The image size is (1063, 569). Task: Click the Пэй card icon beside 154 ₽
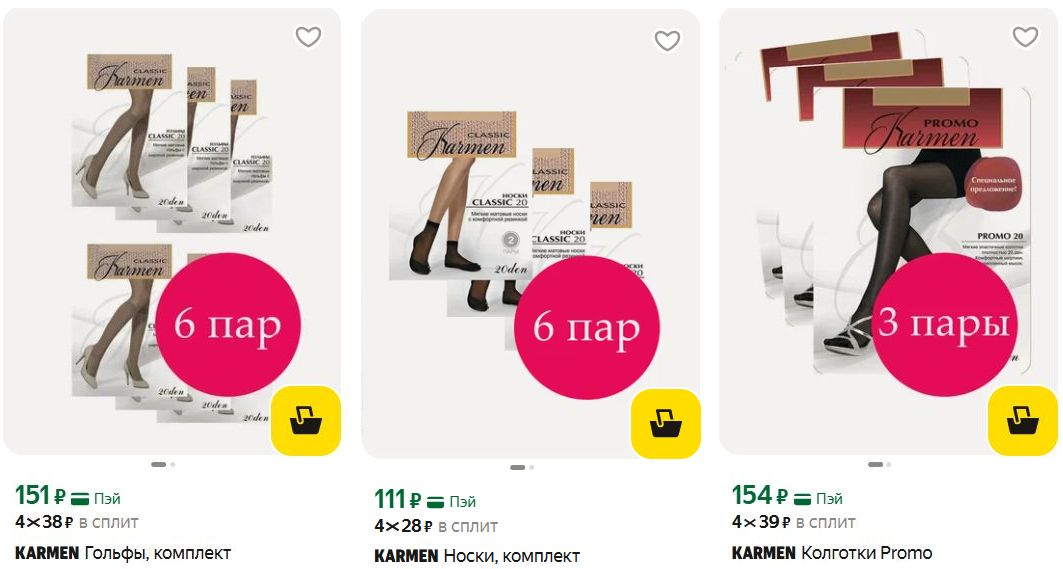tap(802, 499)
